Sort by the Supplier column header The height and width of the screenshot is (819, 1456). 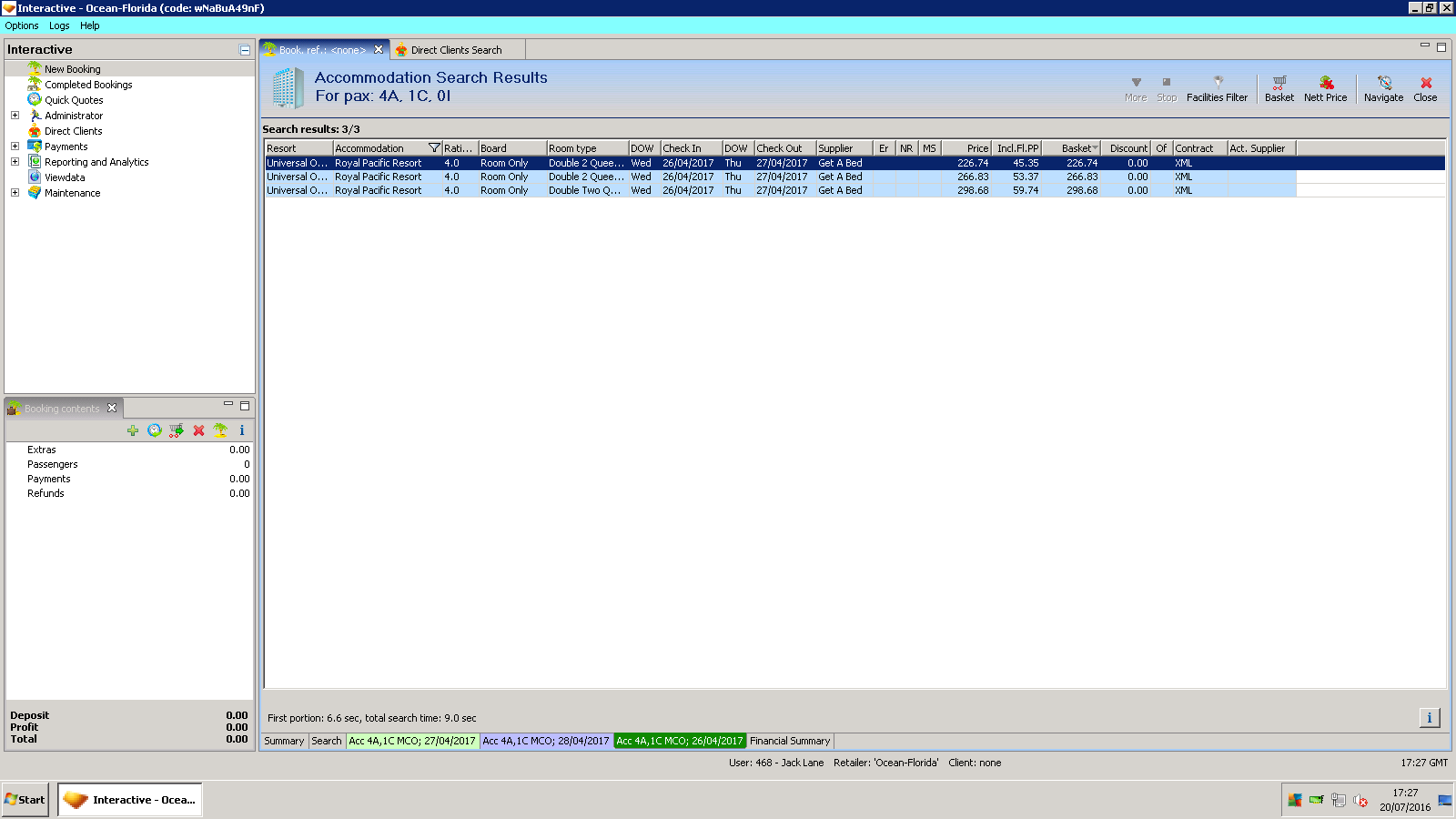click(x=844, y=148)
